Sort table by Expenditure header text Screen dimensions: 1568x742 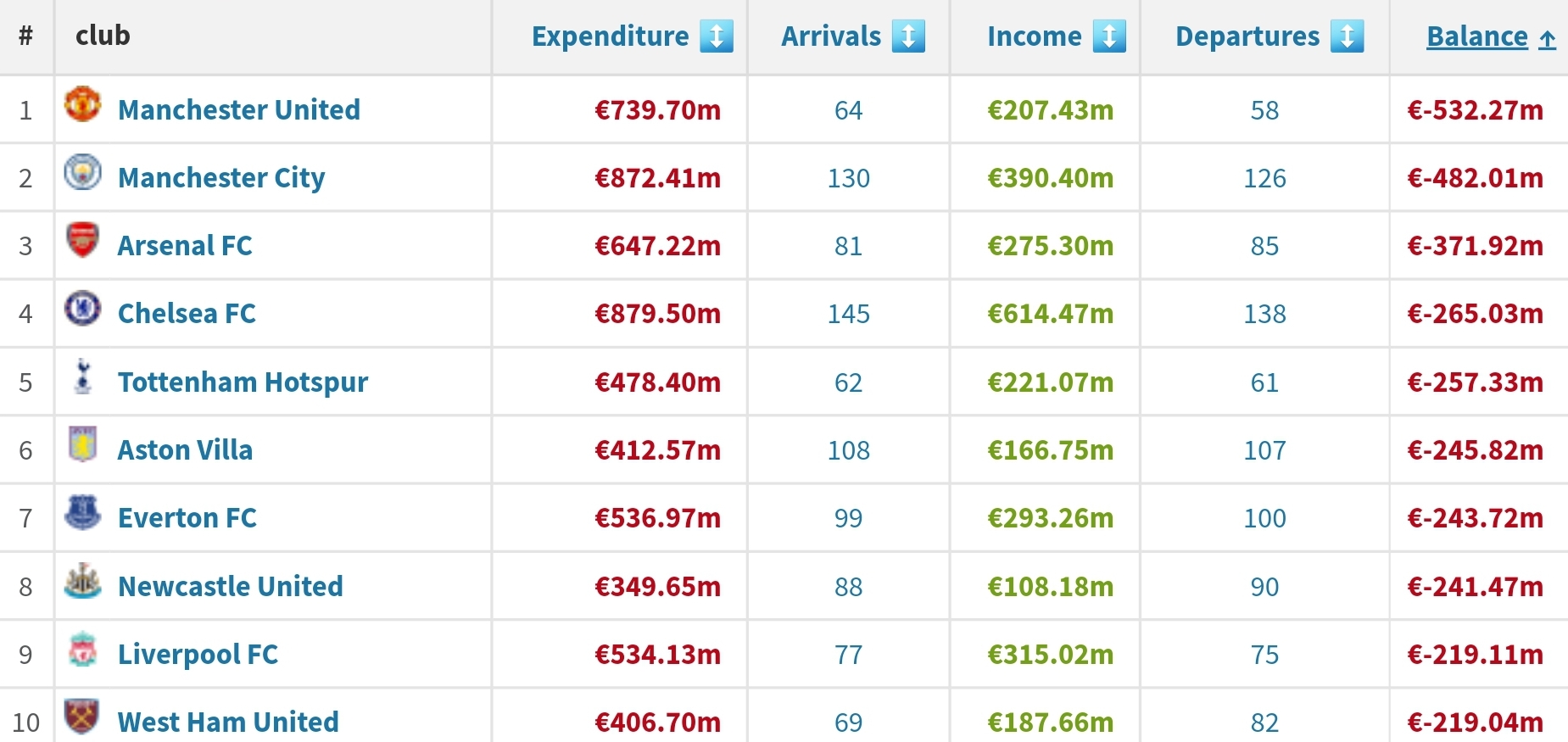[610, 36]
